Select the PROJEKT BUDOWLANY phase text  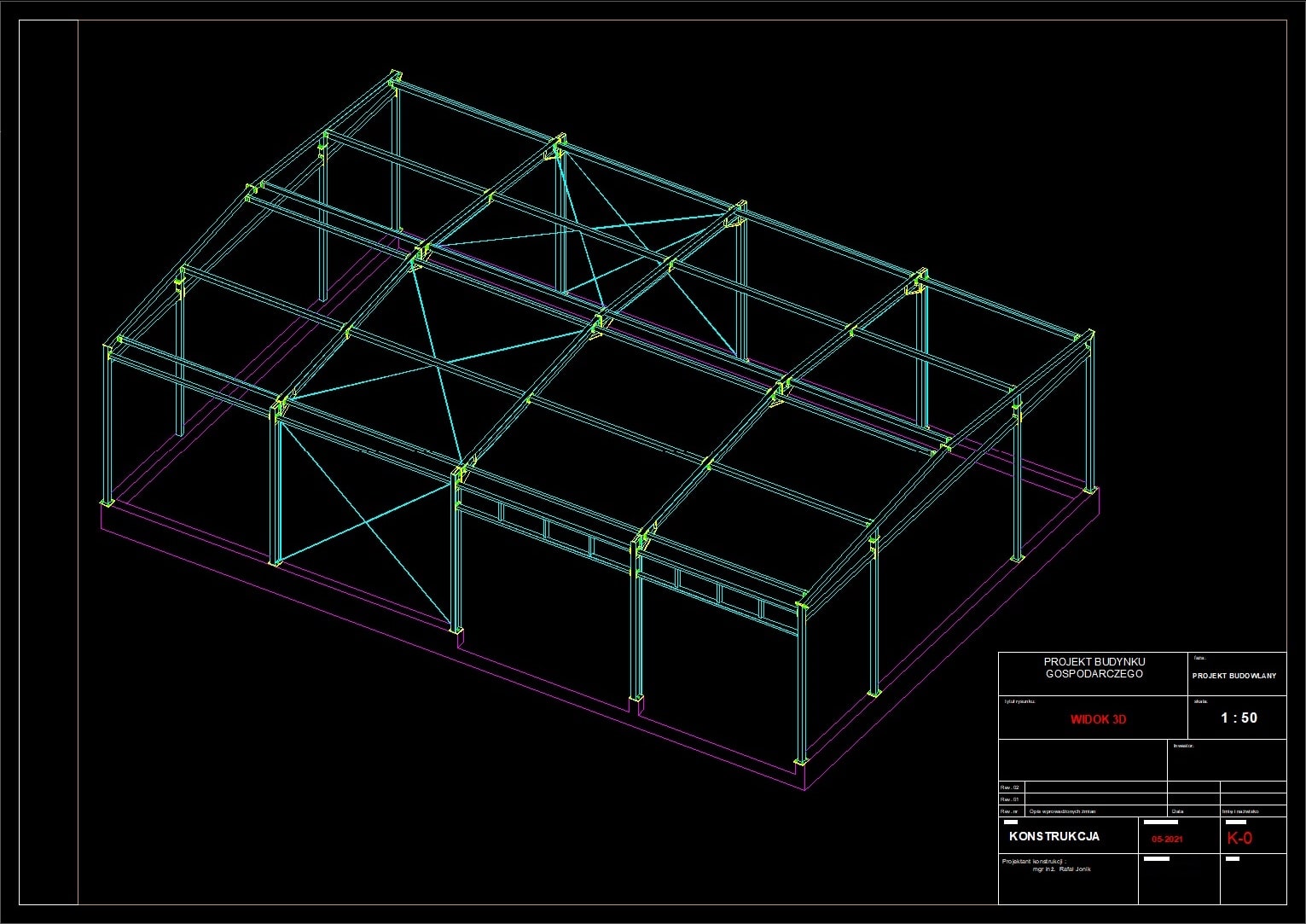(x=1233, y=676)
